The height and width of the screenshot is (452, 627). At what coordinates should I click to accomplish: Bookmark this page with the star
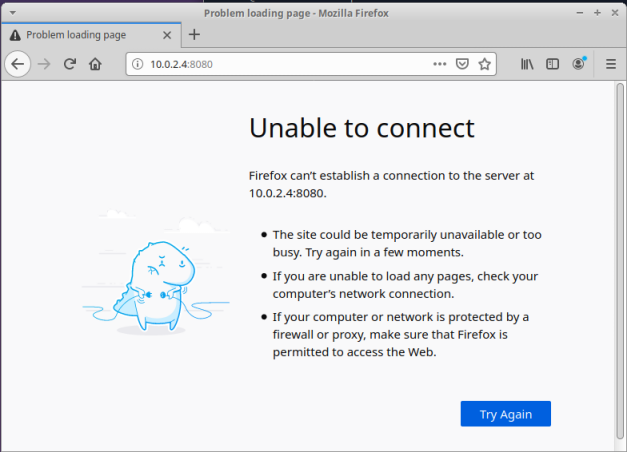(x=485, y=64)
